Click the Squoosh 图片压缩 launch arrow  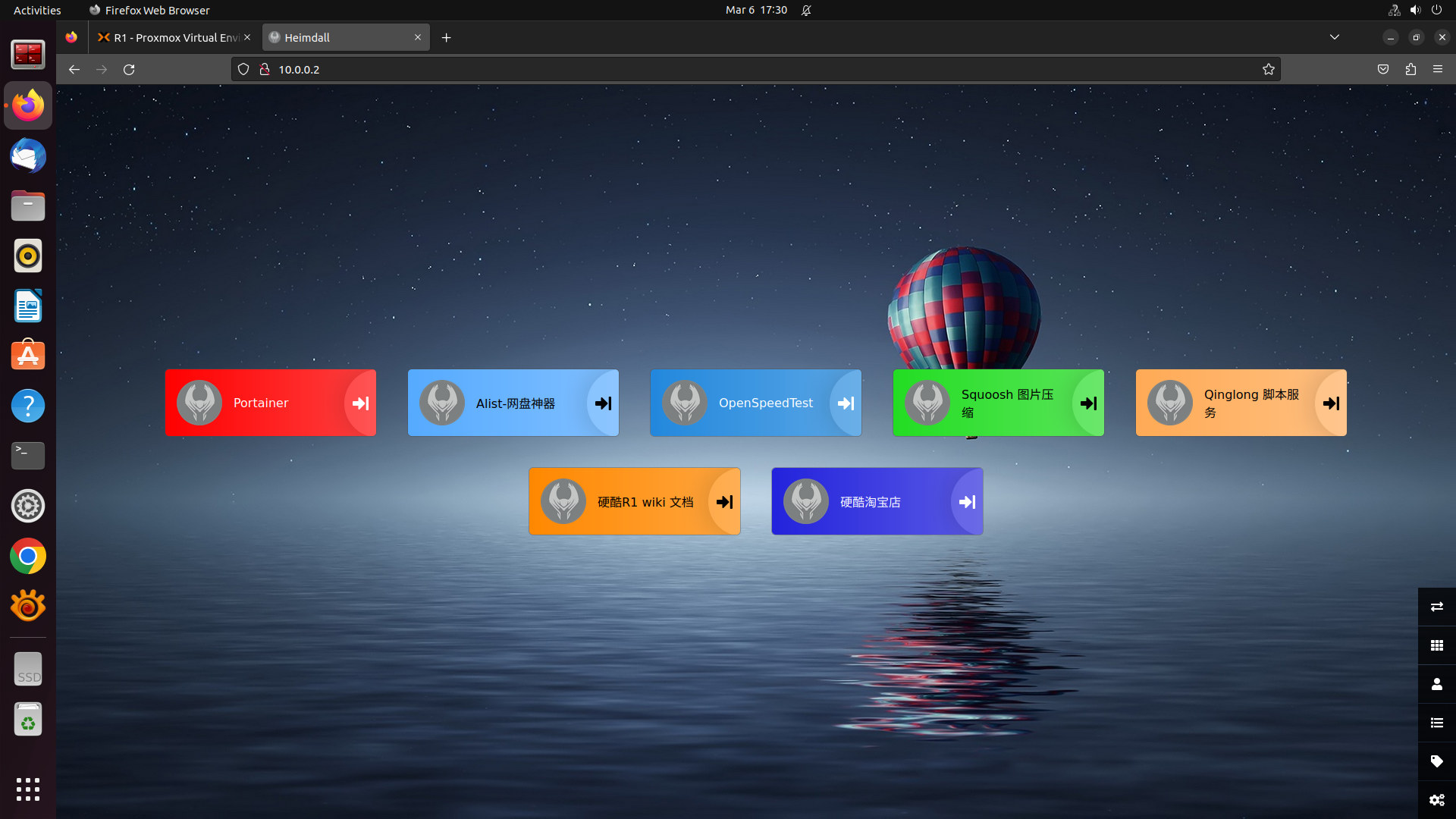(x=1089, y=403)
